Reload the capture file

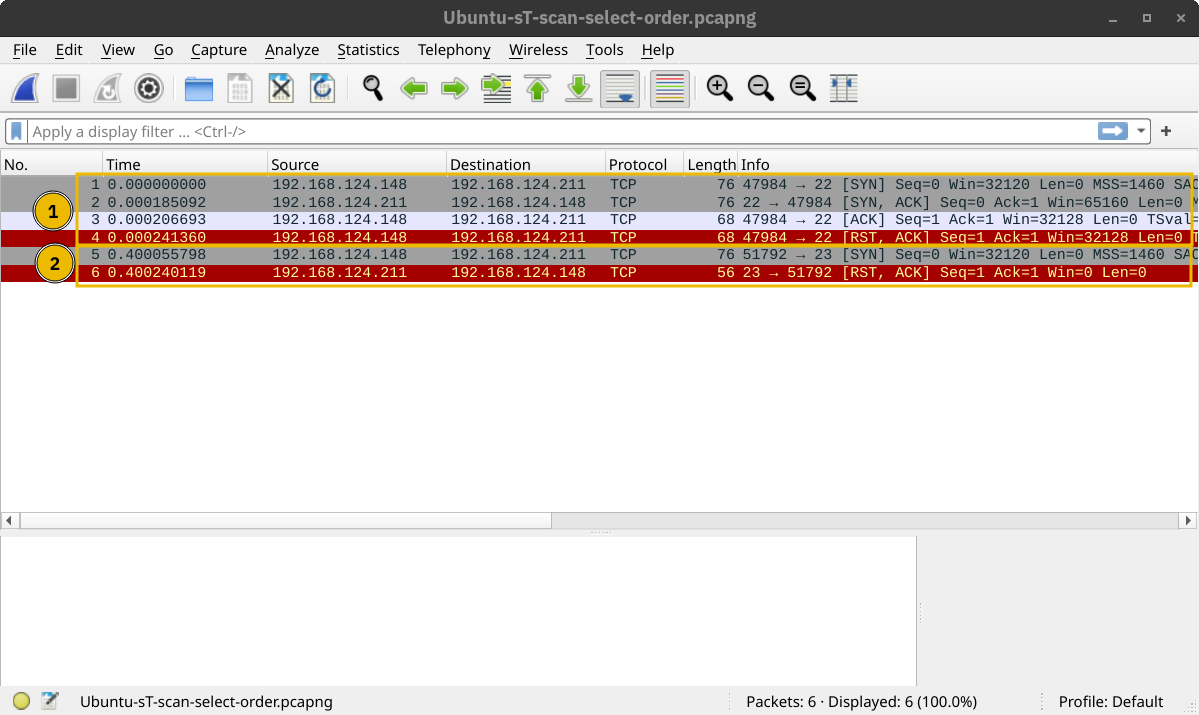(x=322, y=89)
